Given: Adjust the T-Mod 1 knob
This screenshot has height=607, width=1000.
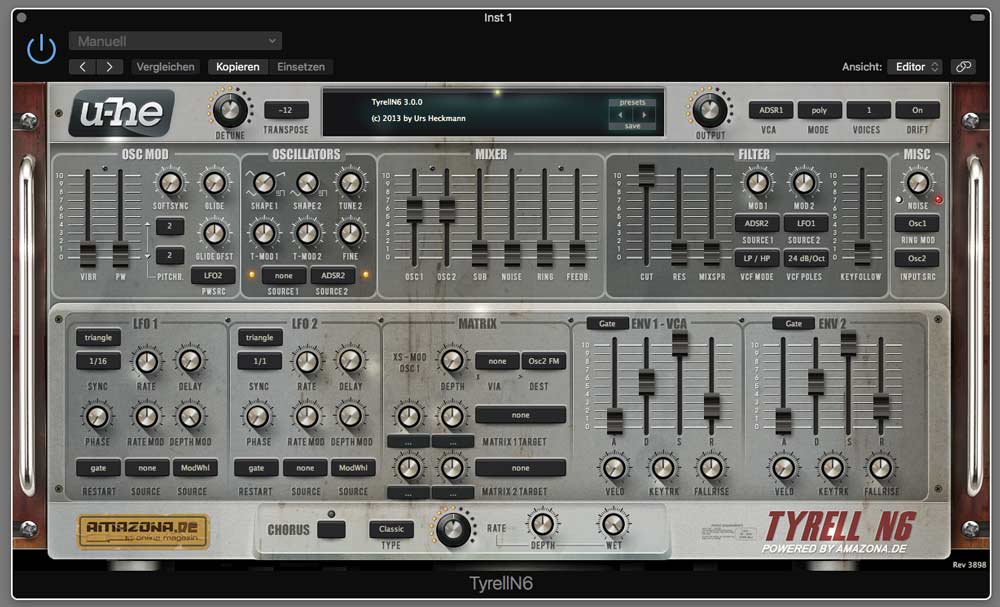Looking at the screenshot, I should pos(263,233).
